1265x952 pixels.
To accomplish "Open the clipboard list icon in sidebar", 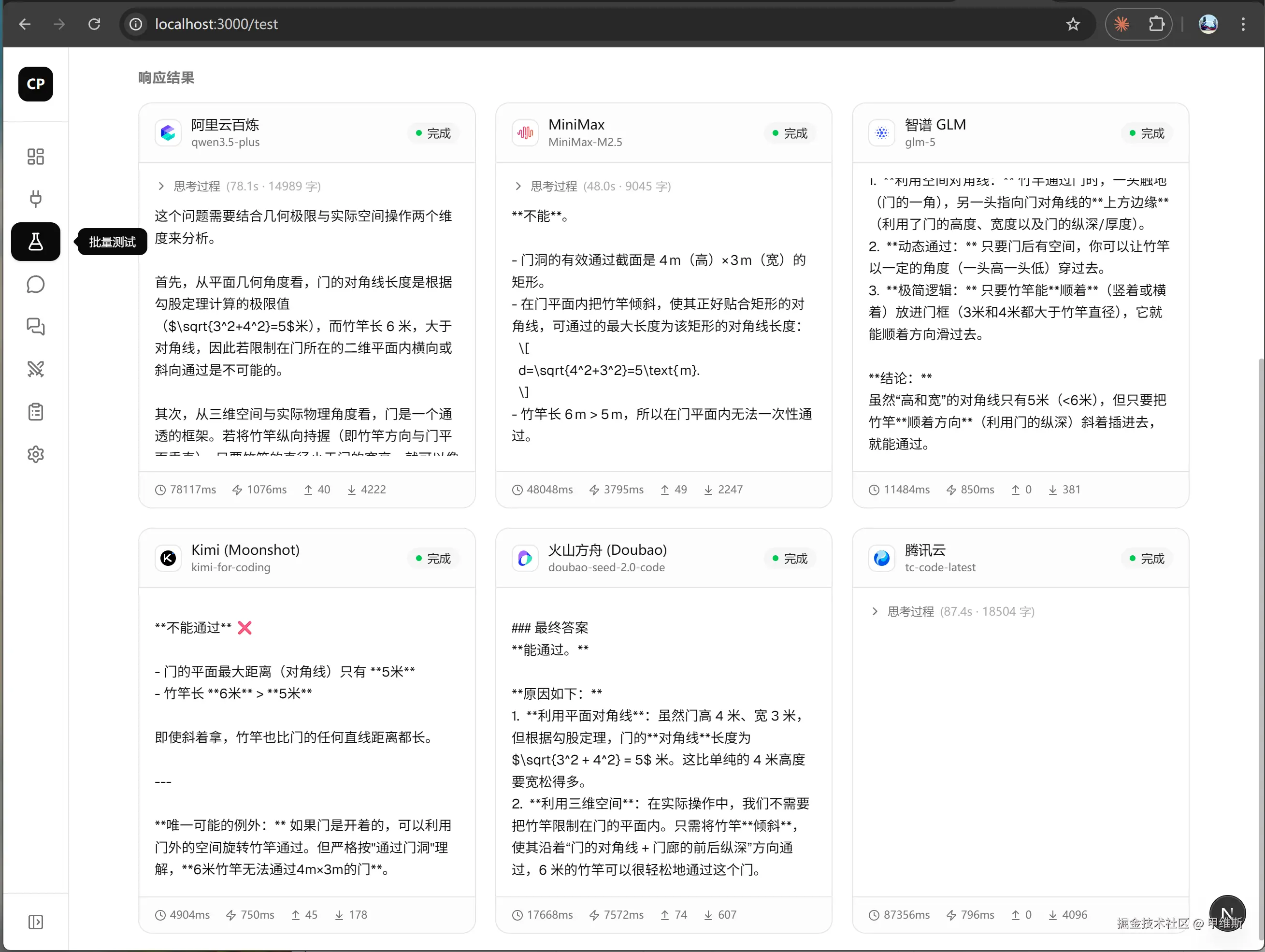I will pos(35,412).
